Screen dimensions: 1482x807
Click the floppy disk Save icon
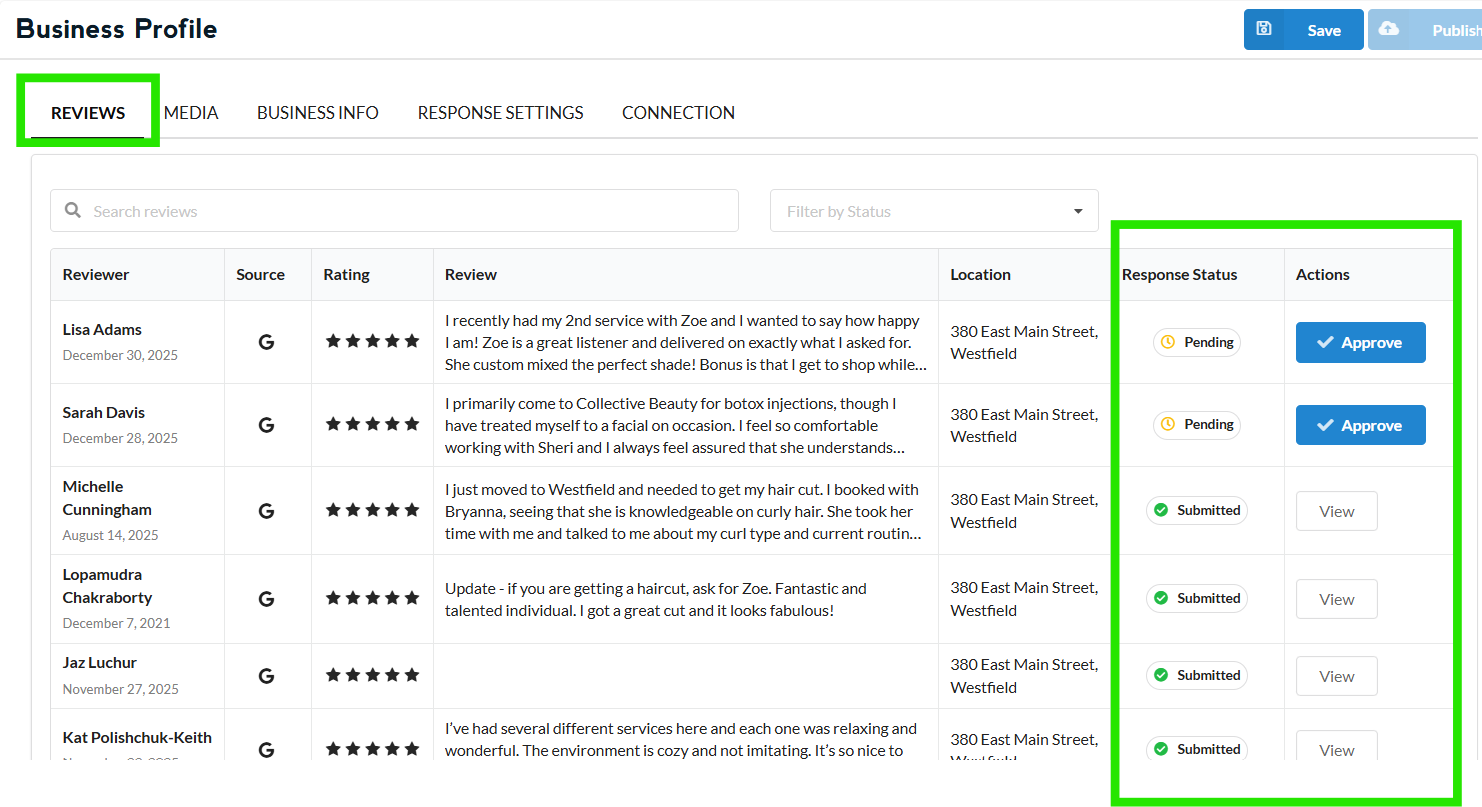click(1264, 29)
